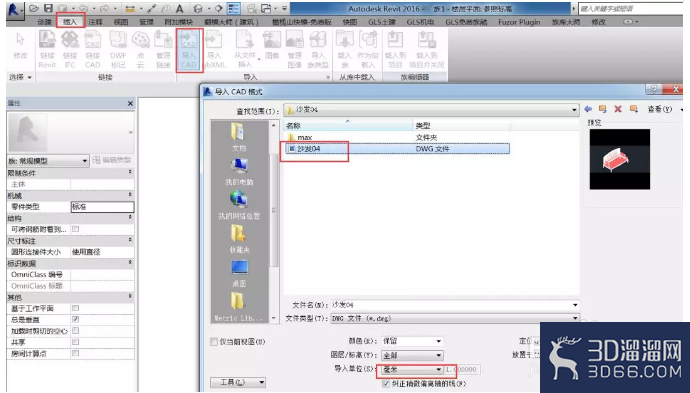Switch to the Insert ribbon tab
This screenshot has height=393, width=690.
[x=70, y=22]
